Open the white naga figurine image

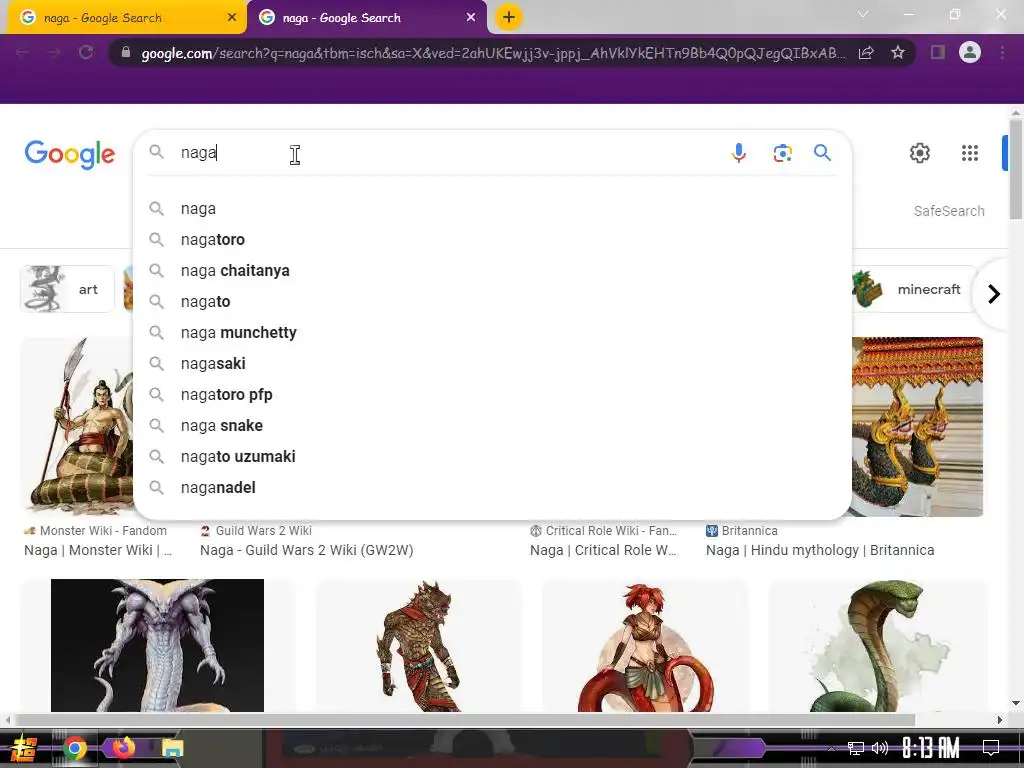[157, 645]
